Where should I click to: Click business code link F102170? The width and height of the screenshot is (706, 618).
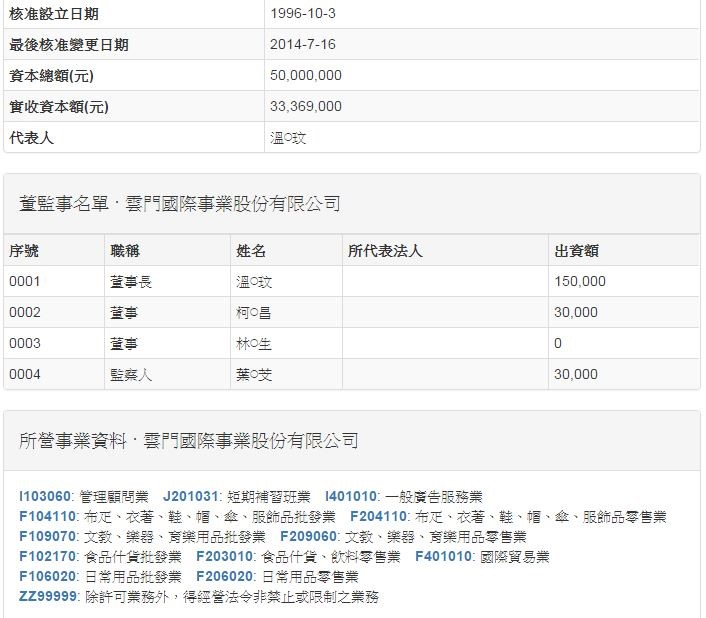coord(49,556)
